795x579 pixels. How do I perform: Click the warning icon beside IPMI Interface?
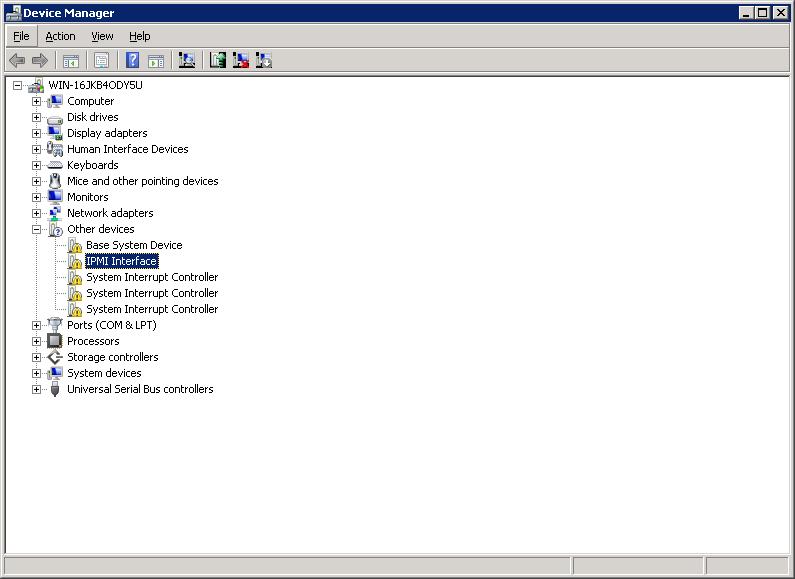75,262
